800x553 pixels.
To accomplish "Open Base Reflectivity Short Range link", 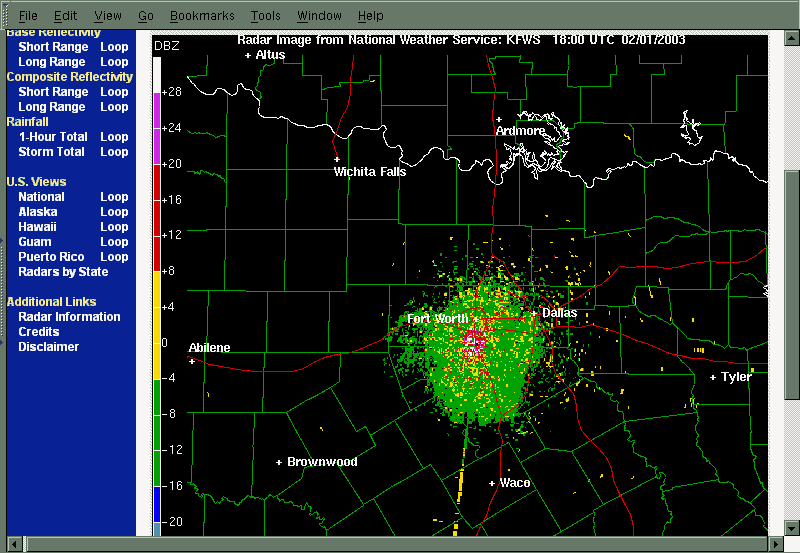I will coord(53,47).
